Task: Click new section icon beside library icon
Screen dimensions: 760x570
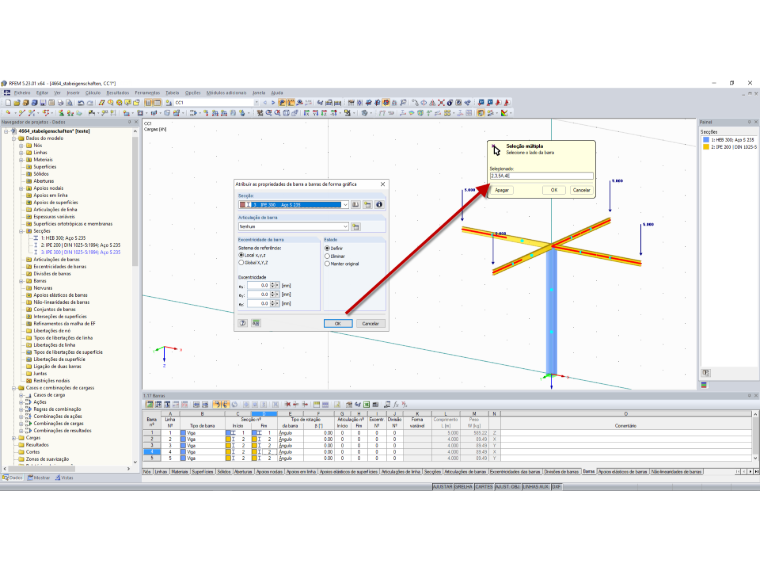Action: click(367, 205)
